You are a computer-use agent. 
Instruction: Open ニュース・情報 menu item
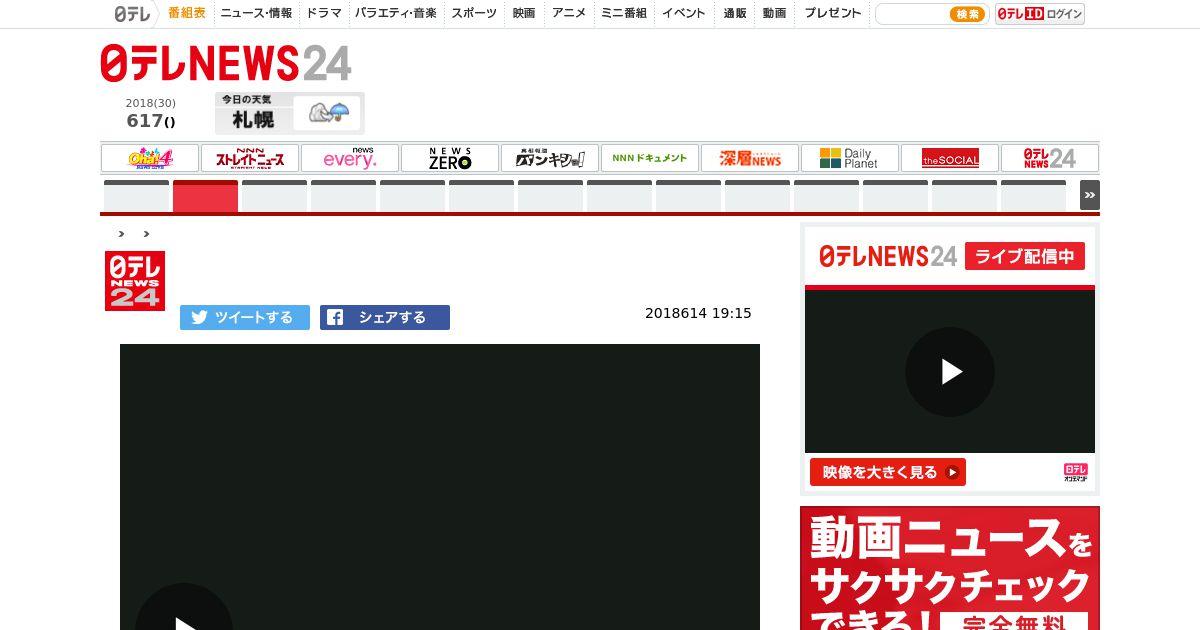[x=256, y=13]
